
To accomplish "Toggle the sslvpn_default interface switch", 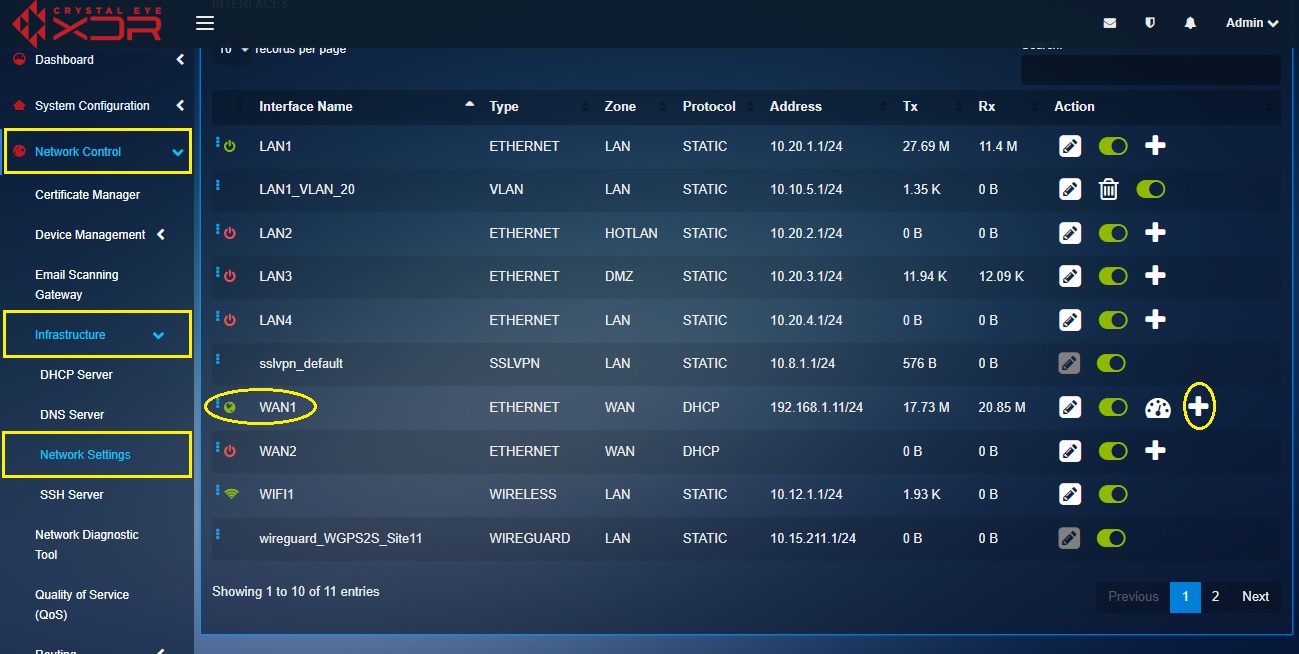I will (1111, 363).
